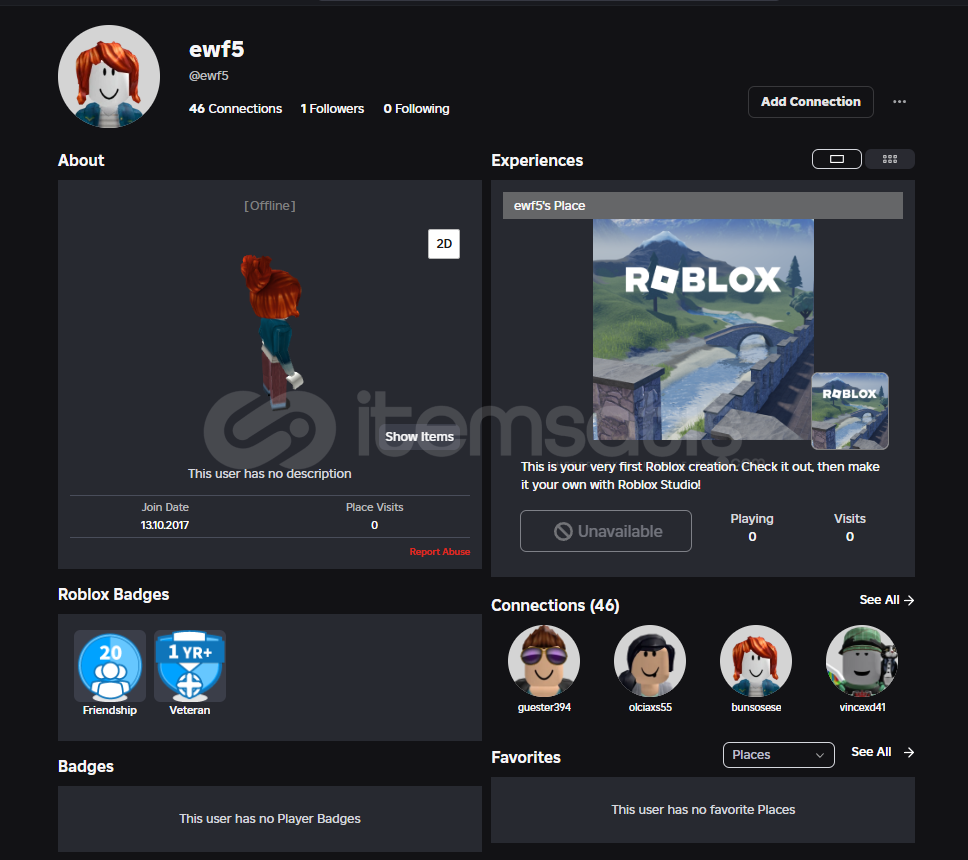
Task: View the 1 Followers list
Action: (332, 109)
